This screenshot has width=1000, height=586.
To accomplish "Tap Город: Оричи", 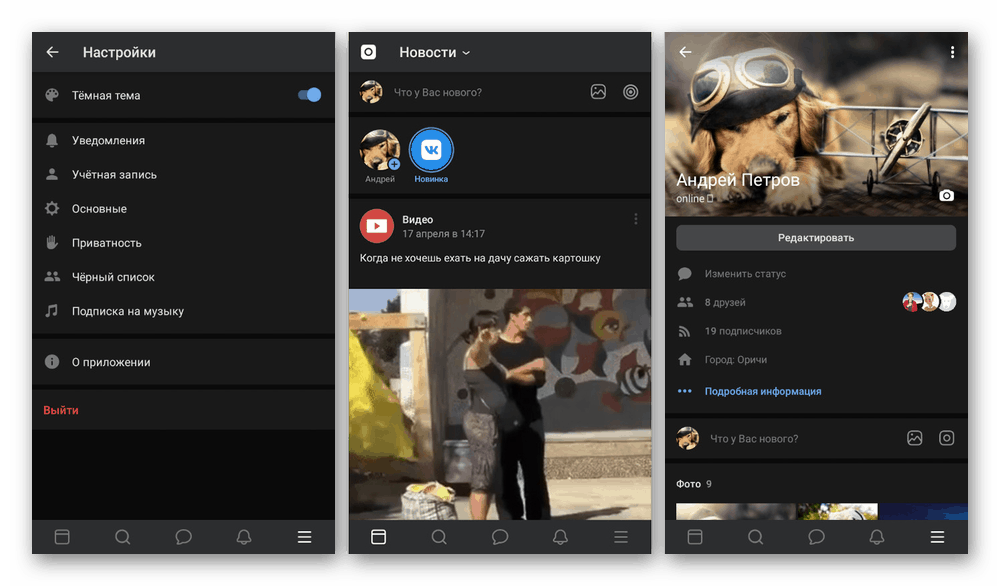I will [735, 360].
